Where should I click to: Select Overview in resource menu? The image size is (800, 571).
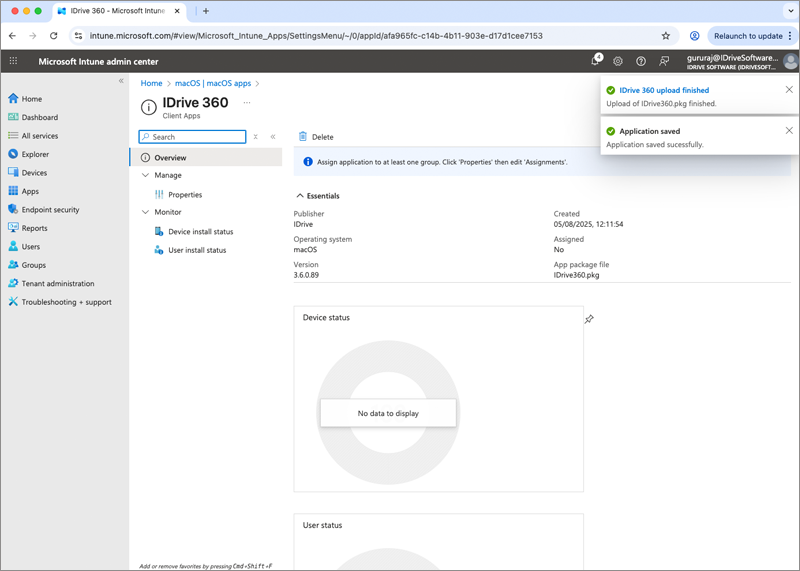coord(206,157)
